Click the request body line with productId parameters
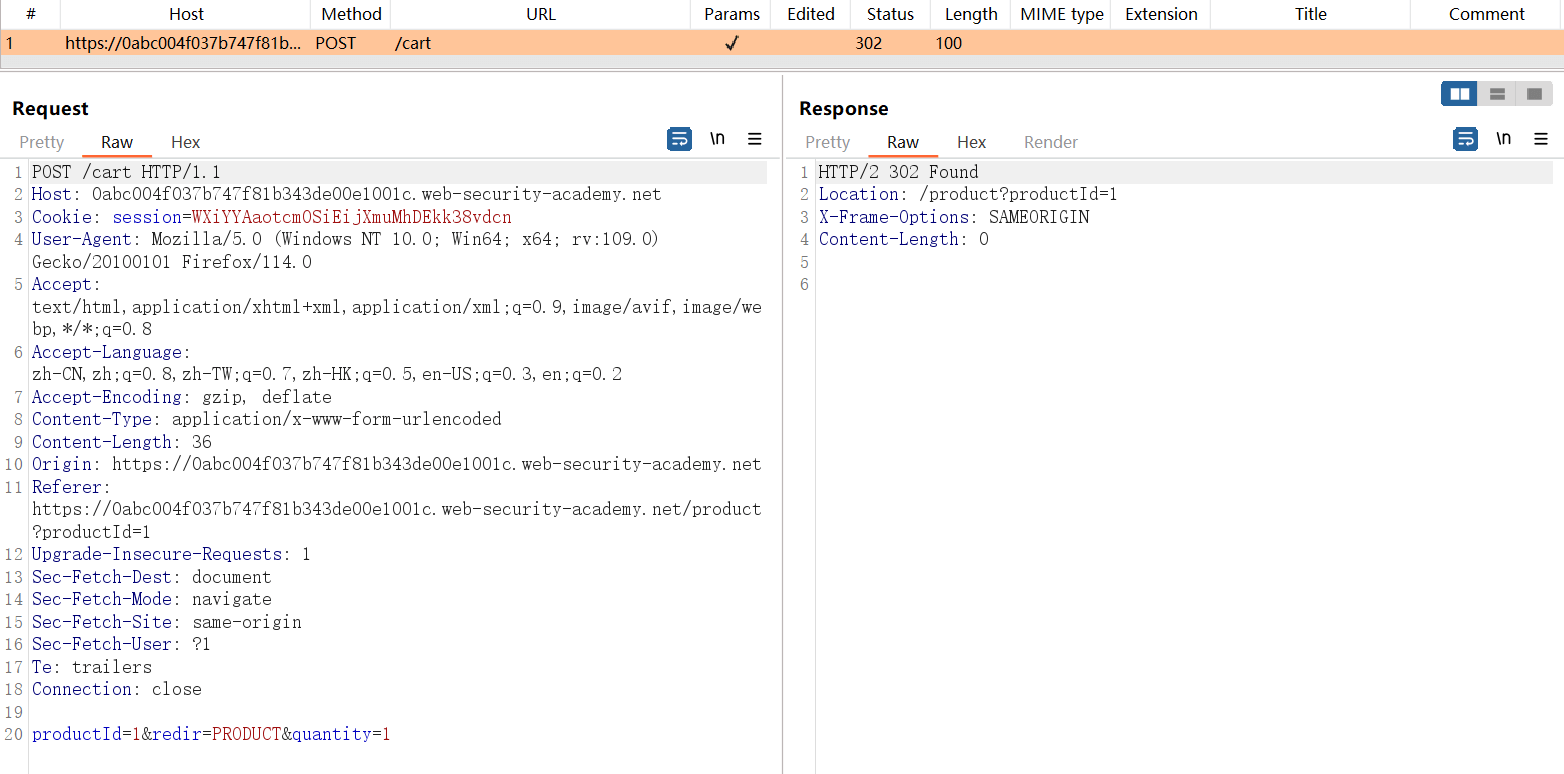The height and width of the screenshot is (774, 1564). pos(211,734)
